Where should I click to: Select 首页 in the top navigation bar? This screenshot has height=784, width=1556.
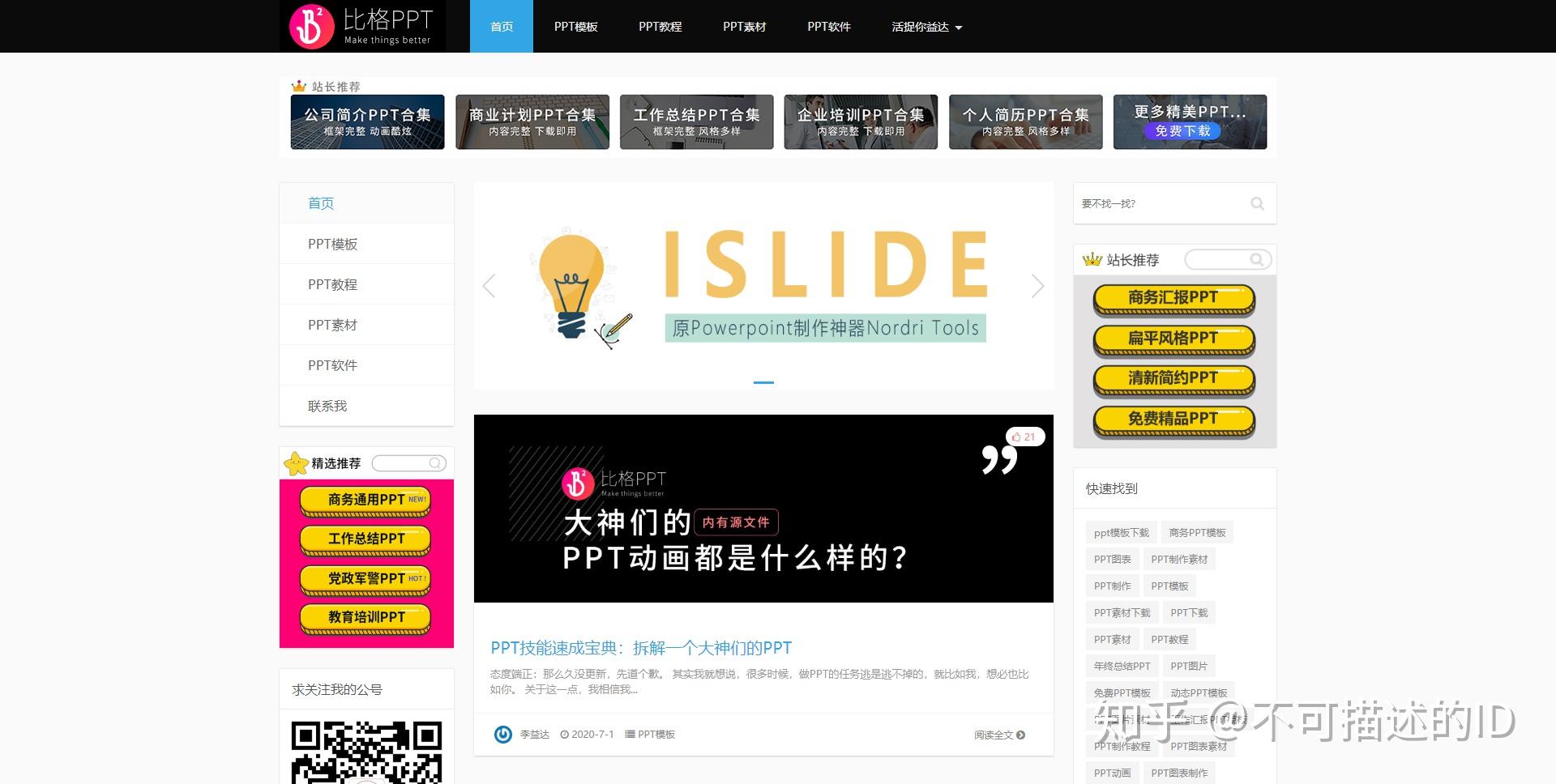[502, 27]
